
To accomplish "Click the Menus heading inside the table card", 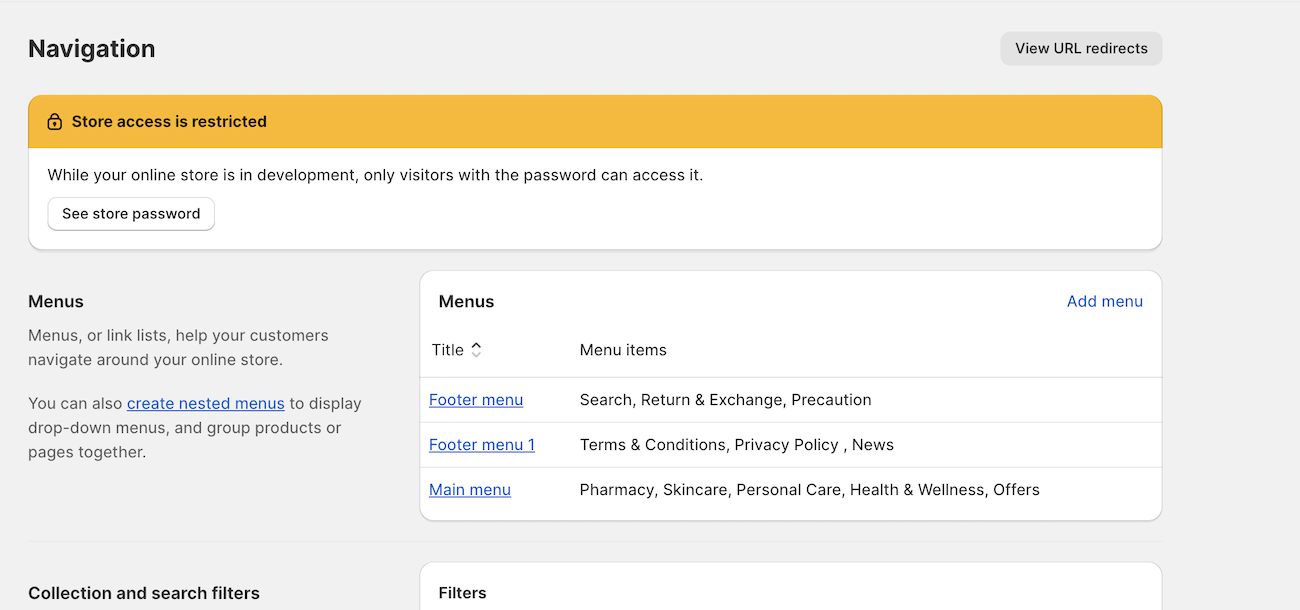I will [467, 302].
